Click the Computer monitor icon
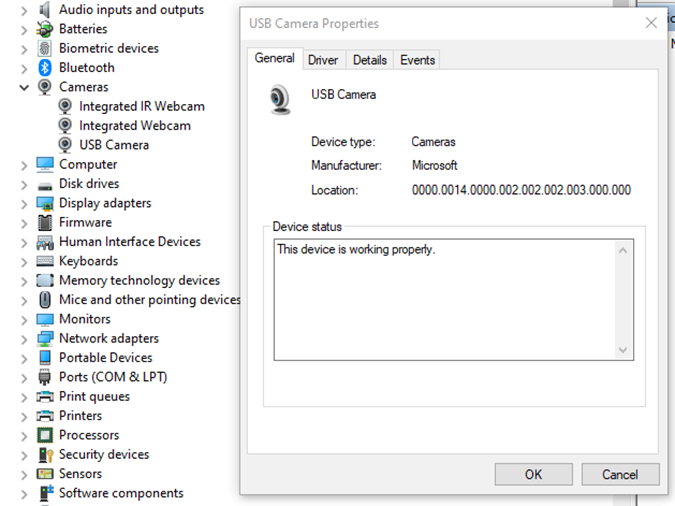 click(x=45, y=165)
